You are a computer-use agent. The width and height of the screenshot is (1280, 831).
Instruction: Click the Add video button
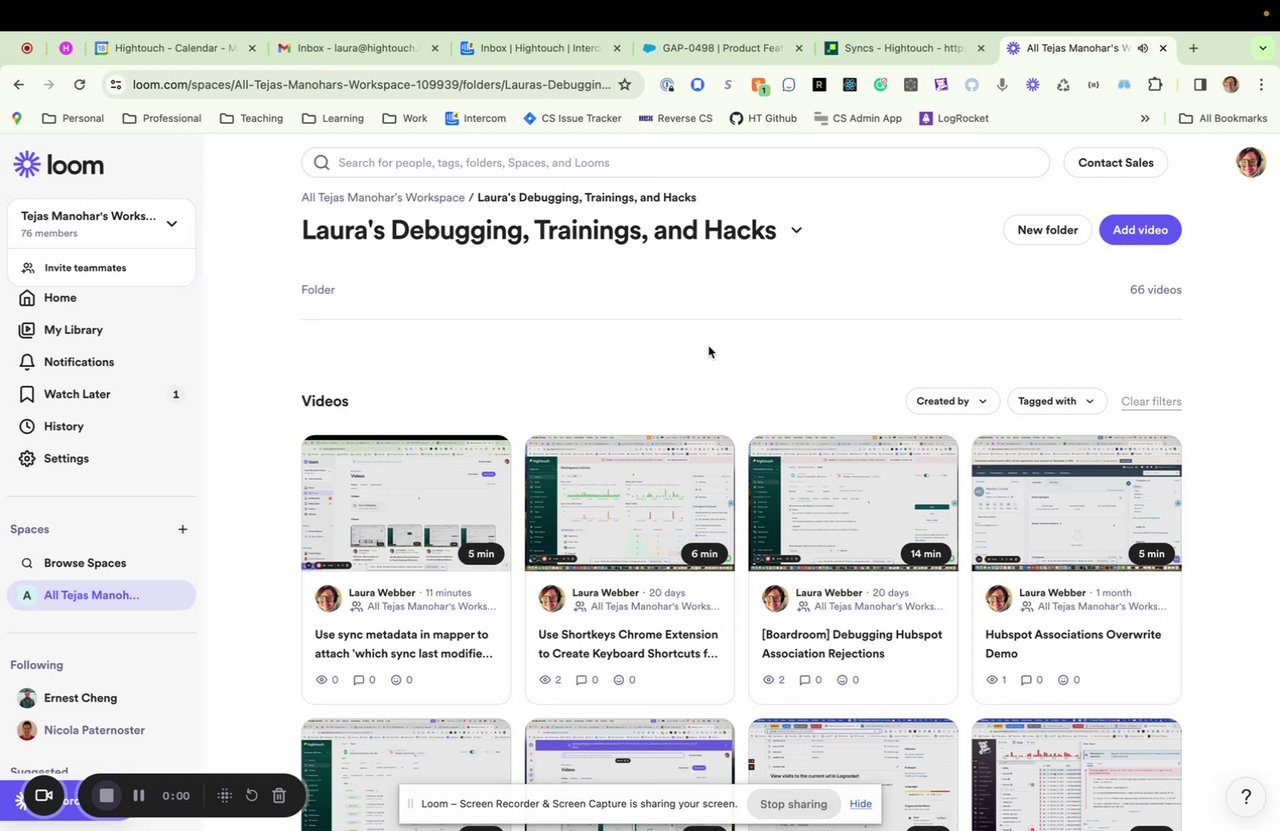(1140, 230)
